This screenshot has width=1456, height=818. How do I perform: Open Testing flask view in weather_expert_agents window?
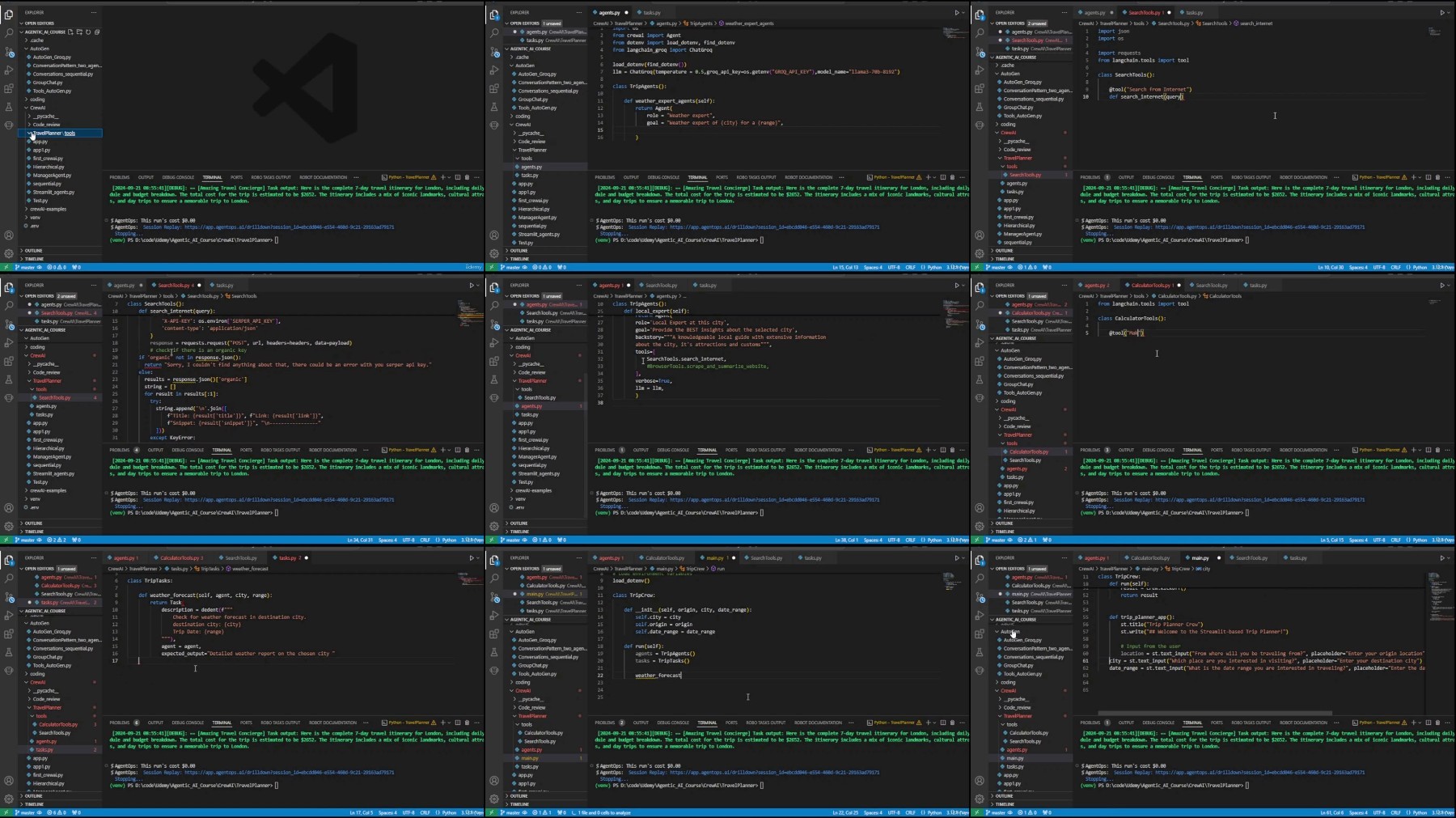click(494, 107)
